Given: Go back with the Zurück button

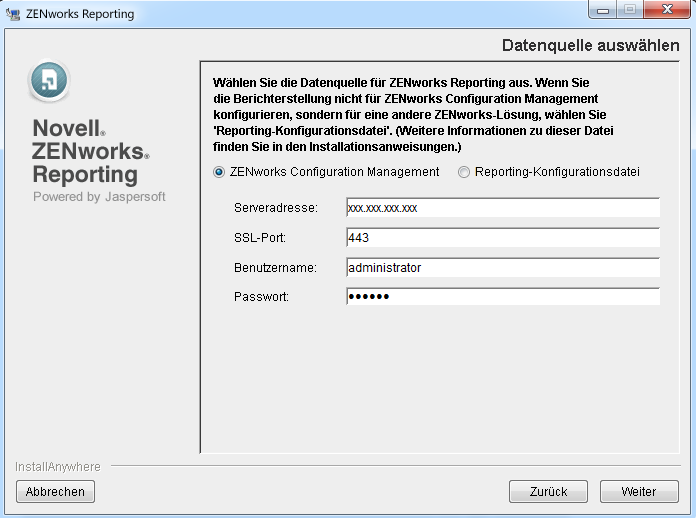Looking at the screenshot, I should coord(548,491).
